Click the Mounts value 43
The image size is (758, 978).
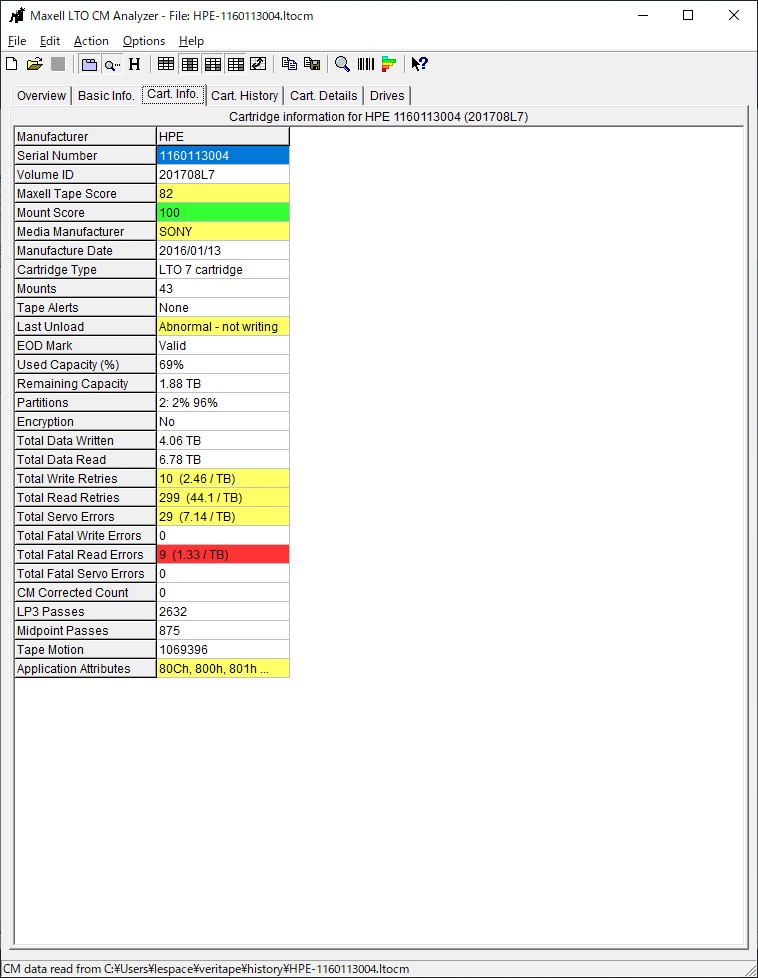(x=223, y=289)
